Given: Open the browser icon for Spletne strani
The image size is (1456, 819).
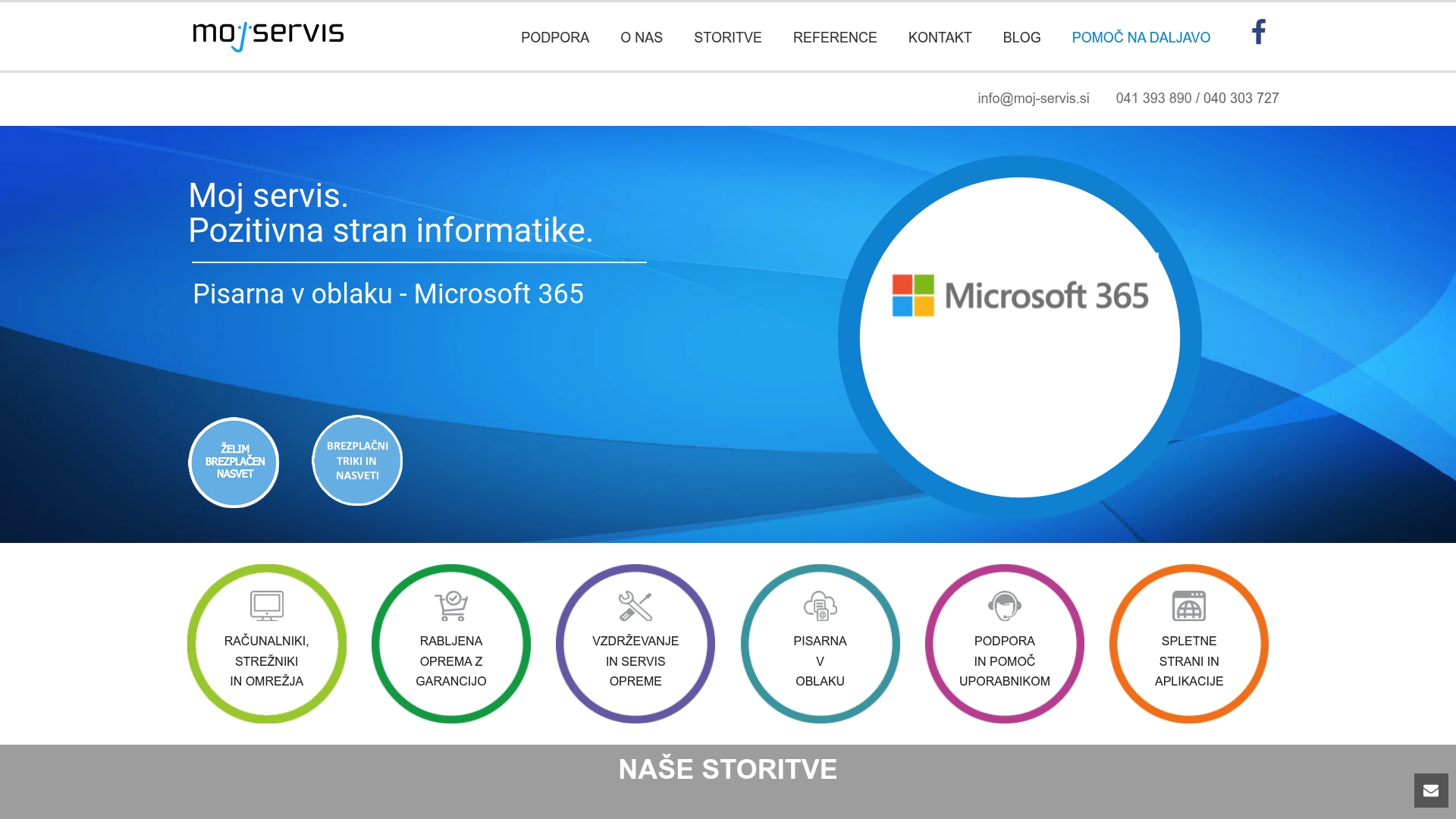Looking at the screenshot, I should click(x=1188, y=605).
